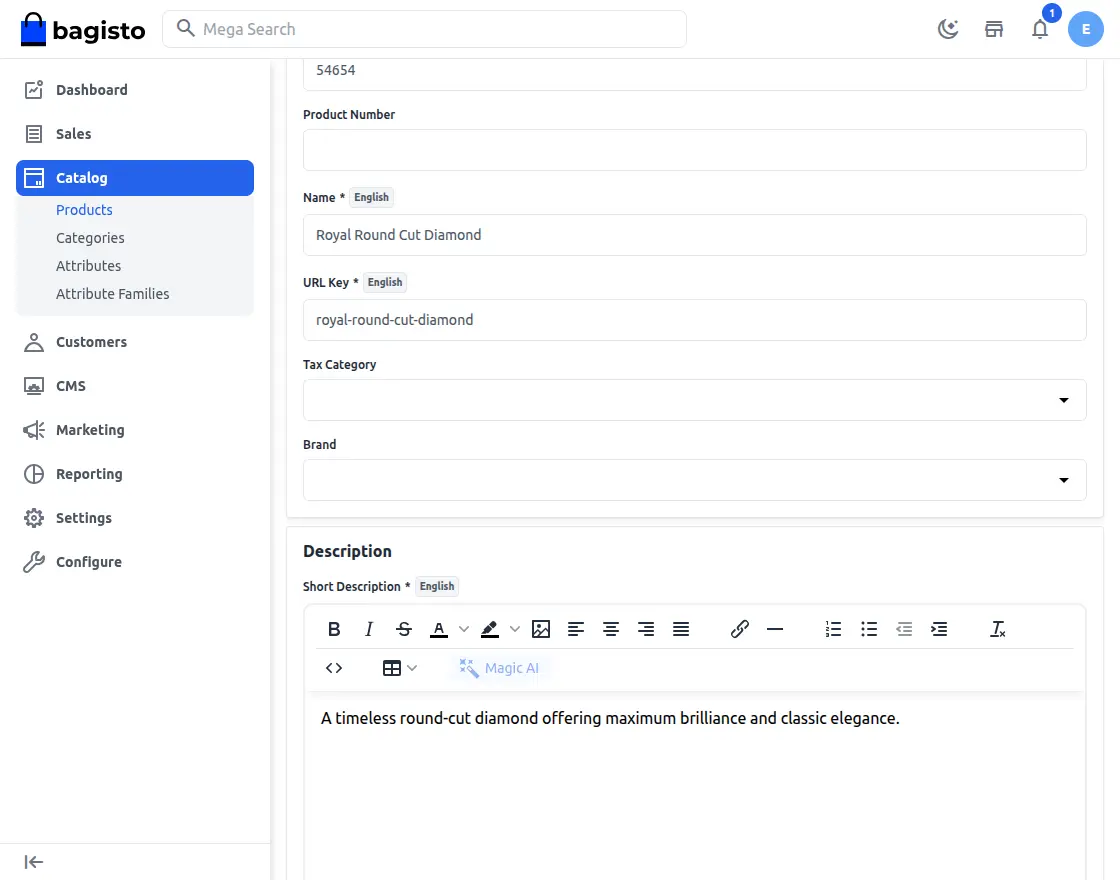
Task: Apply italic formatting in the description editor
Action: tap(369, 629)
